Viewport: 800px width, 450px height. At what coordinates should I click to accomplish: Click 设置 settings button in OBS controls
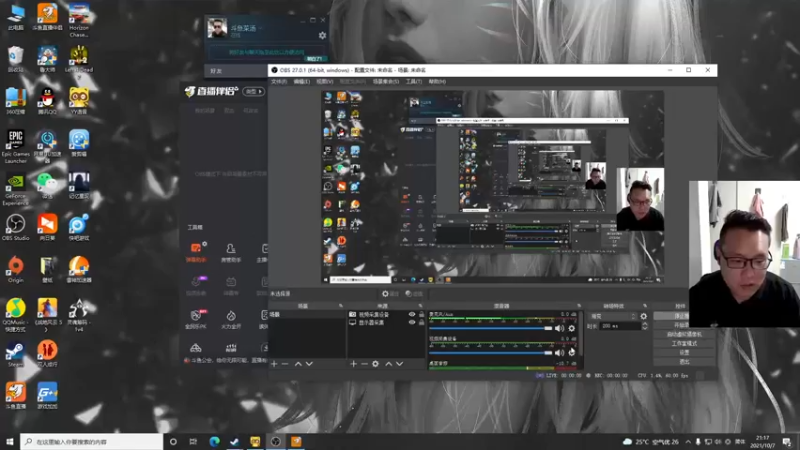click(x=684, y=353)
